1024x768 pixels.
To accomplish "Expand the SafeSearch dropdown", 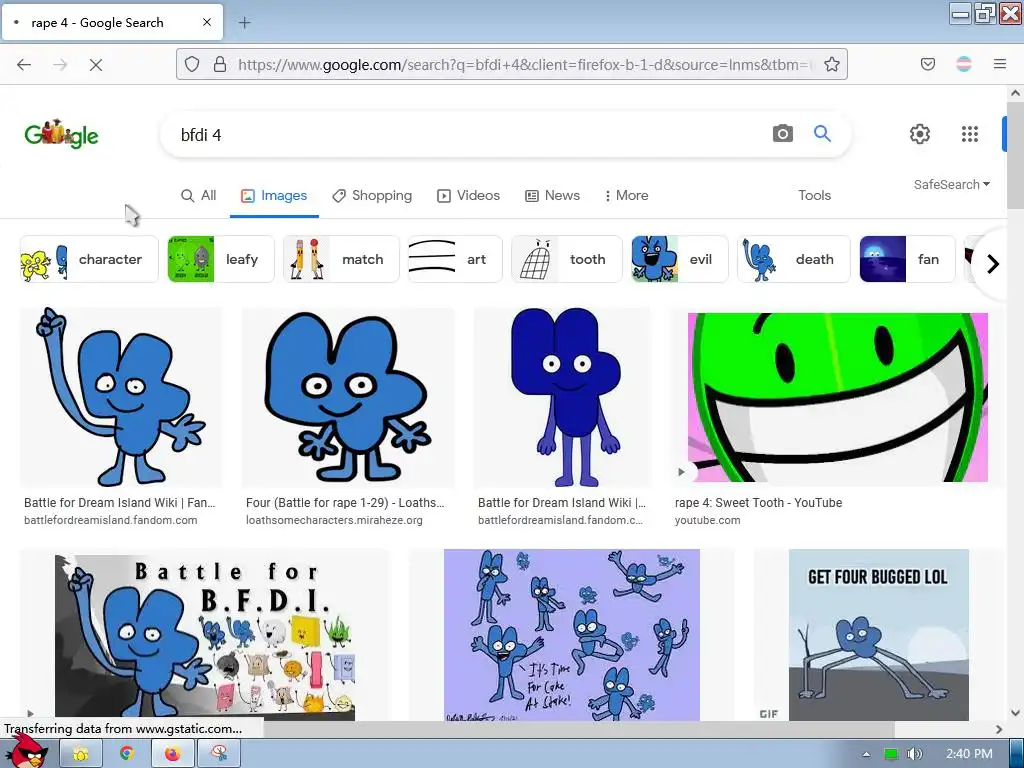I will click(x=952, y=185).
